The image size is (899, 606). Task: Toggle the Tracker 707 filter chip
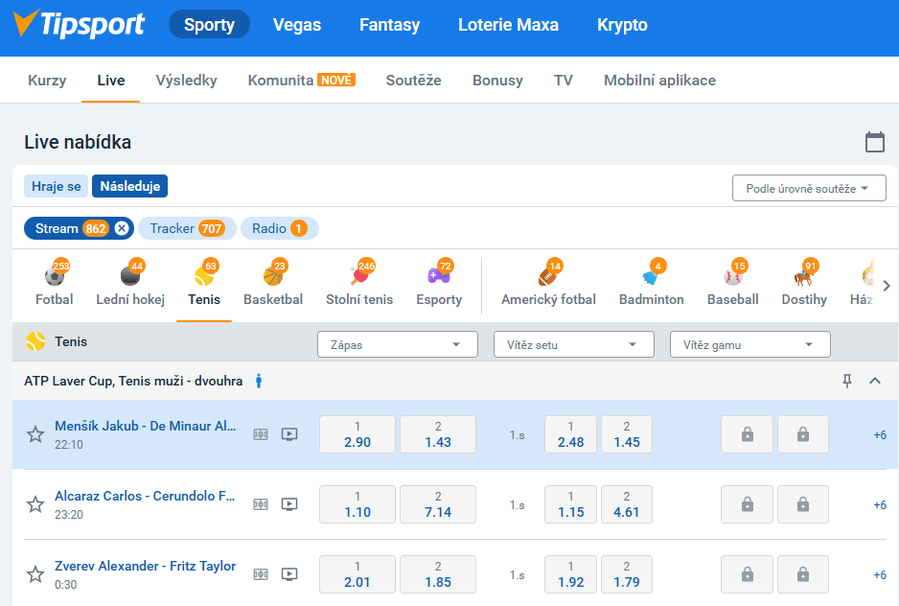click(x=187, y=228)
